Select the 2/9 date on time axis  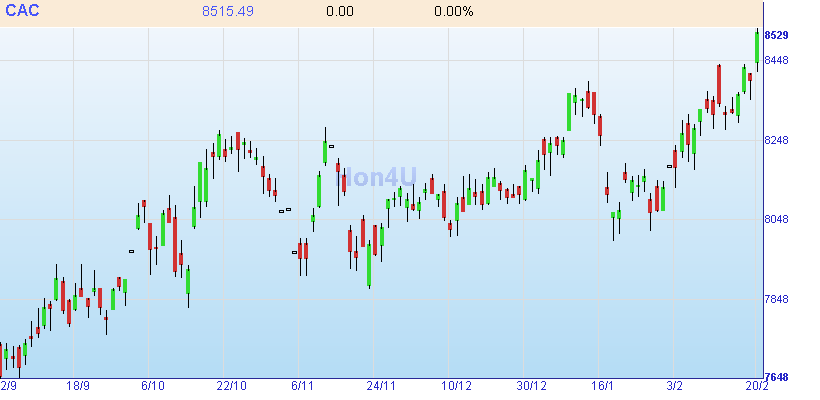pyautogui.click(x=9, y=386)
